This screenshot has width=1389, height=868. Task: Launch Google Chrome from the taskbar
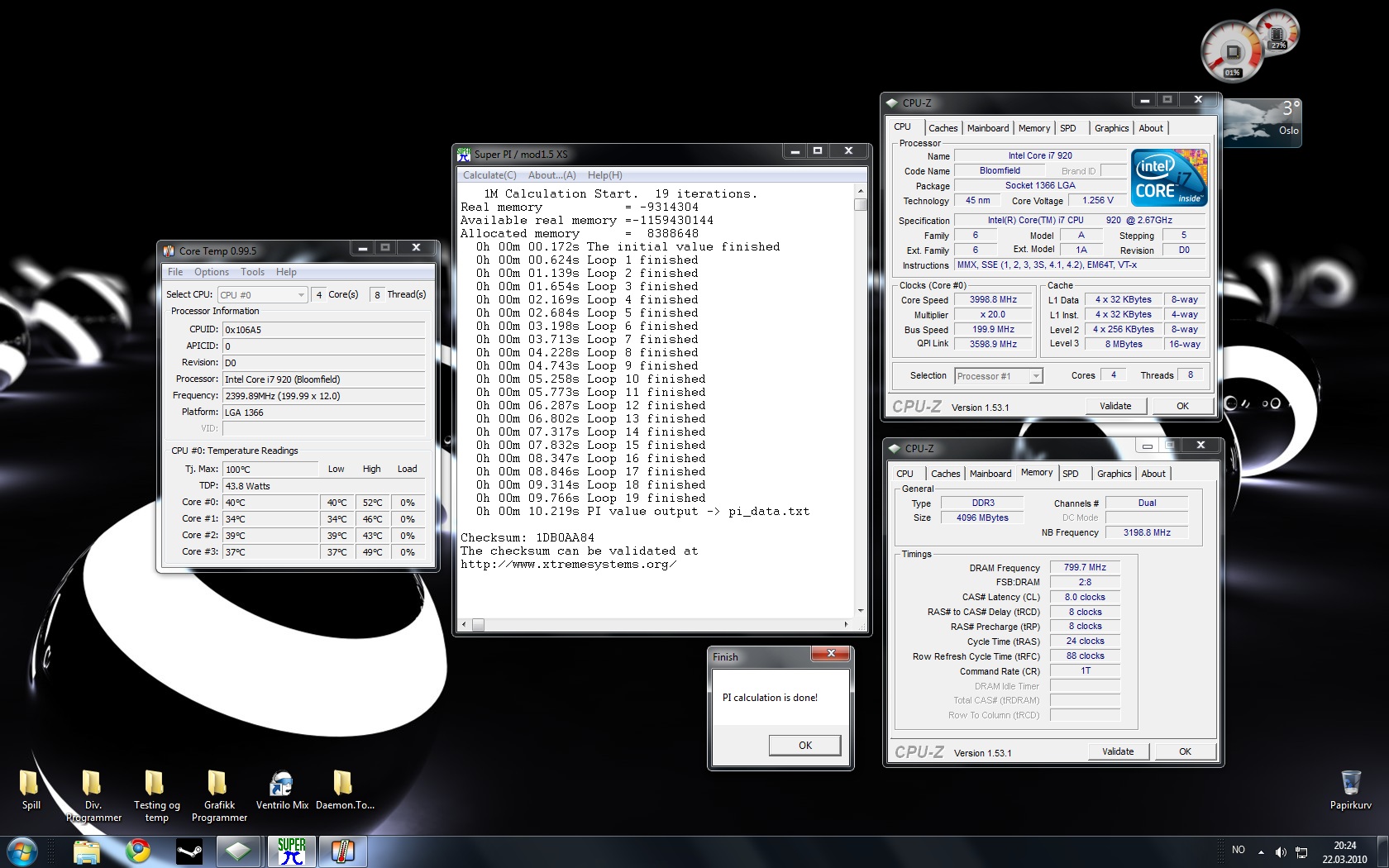(138, 851)
